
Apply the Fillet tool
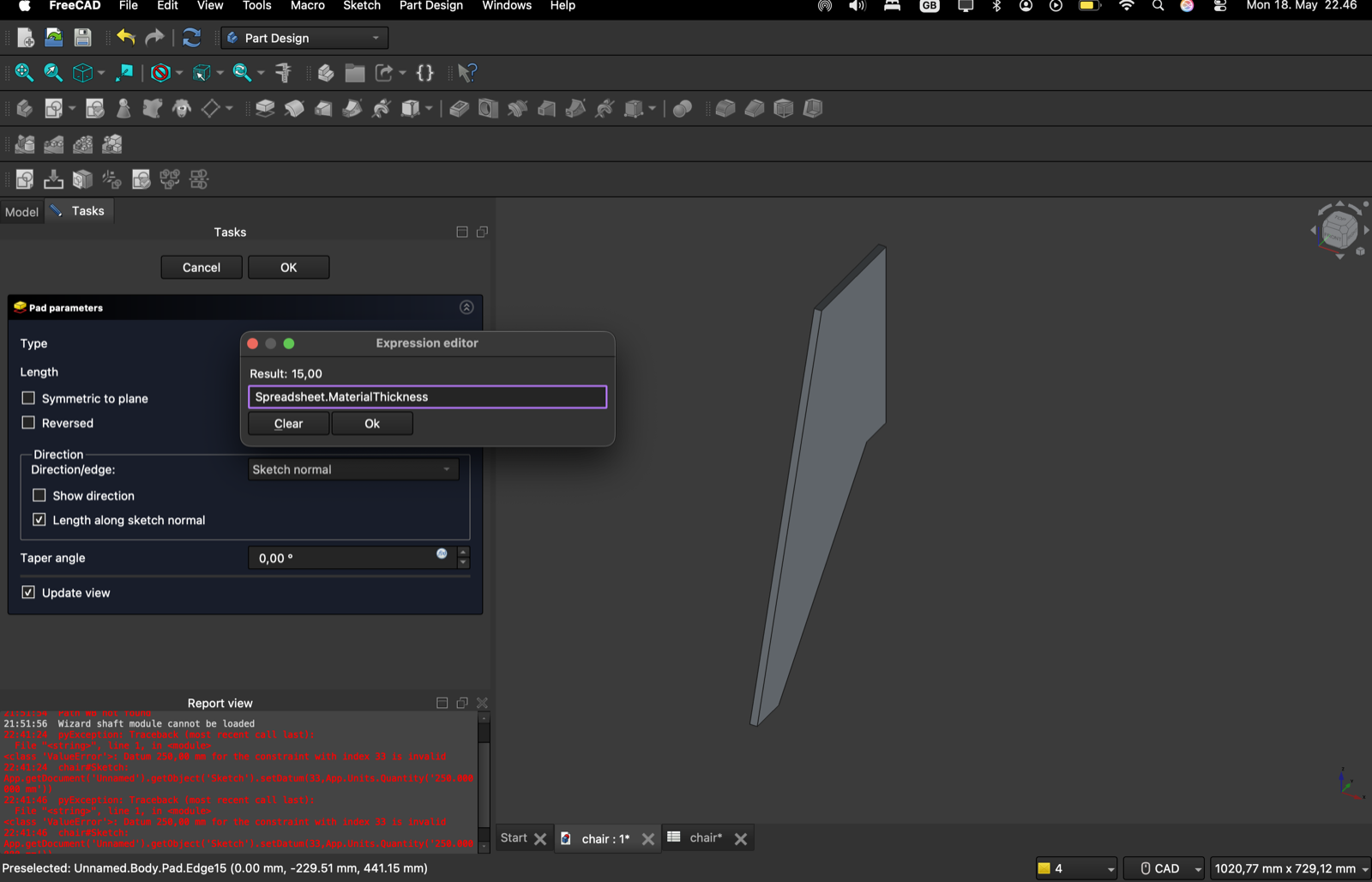[x=725, y=108]
